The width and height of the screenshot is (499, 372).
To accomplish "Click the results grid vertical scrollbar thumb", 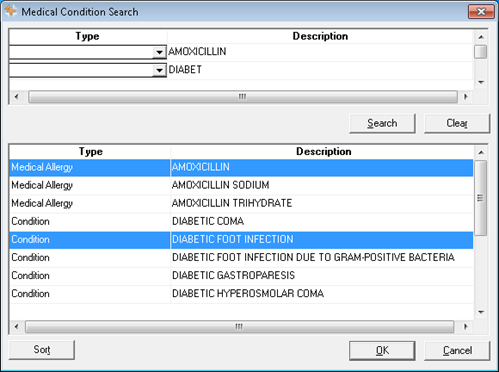I will pyautogui.click(x=480, y=198).
